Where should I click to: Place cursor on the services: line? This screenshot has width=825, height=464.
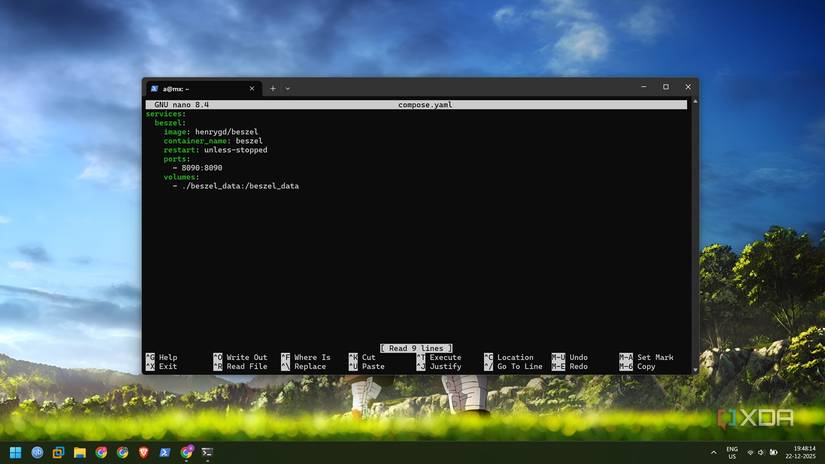[166, 114]
